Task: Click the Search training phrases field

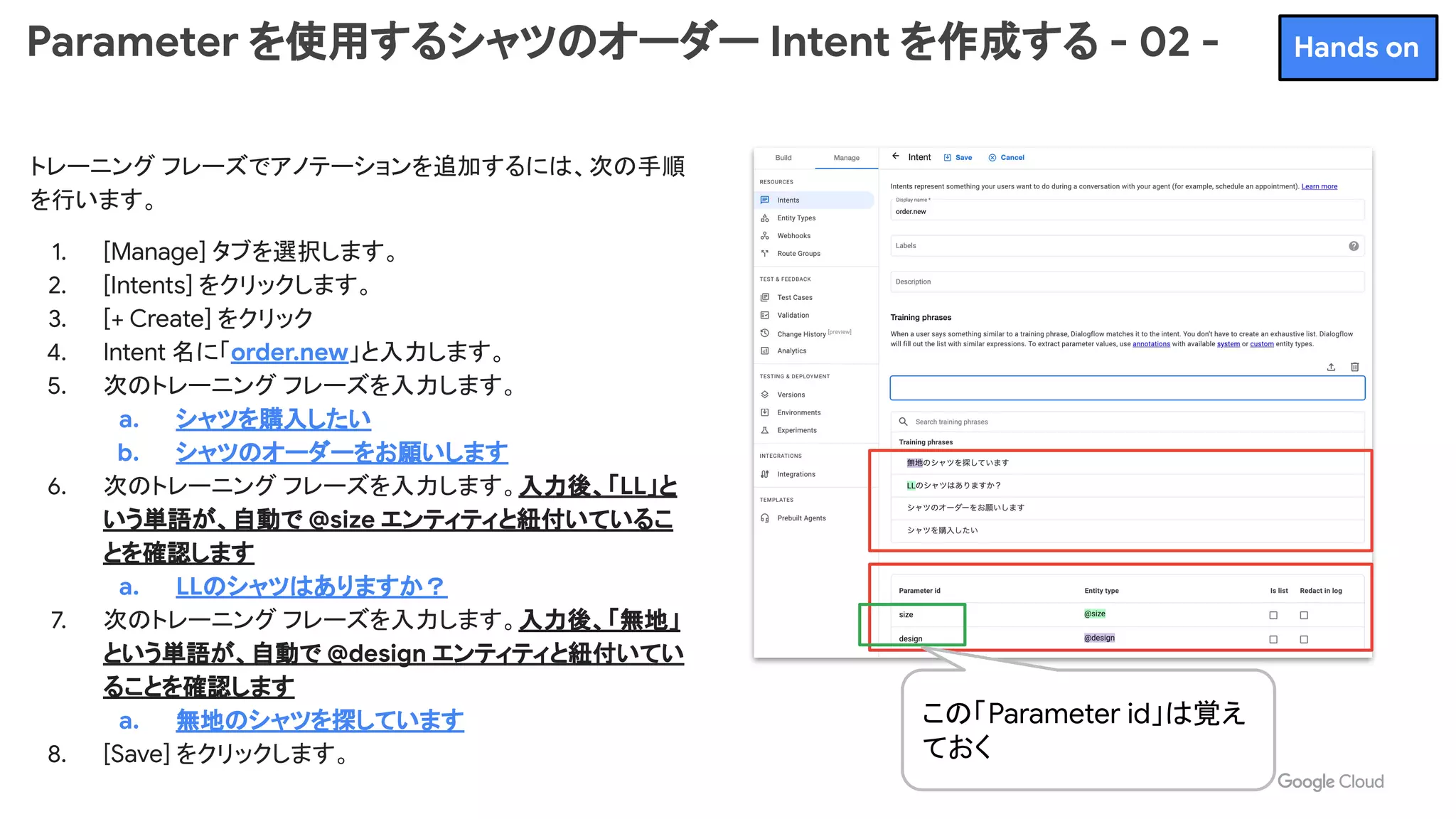Action: coord(1128,422)
